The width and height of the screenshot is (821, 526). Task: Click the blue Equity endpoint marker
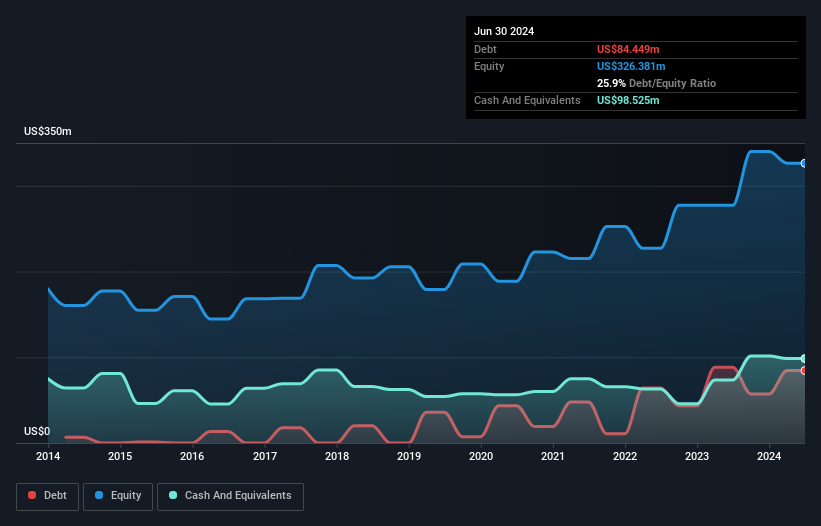803,163
